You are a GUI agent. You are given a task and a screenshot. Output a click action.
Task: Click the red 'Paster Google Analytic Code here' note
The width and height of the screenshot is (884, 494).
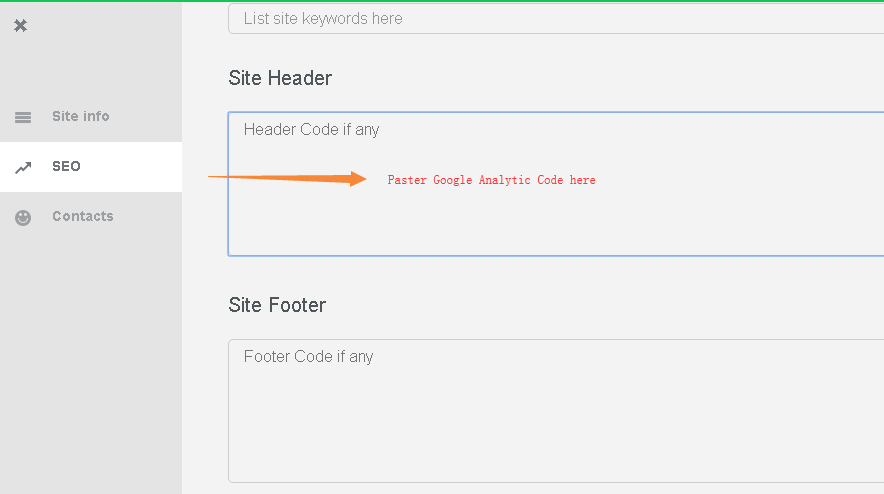(x=491, y=180)
